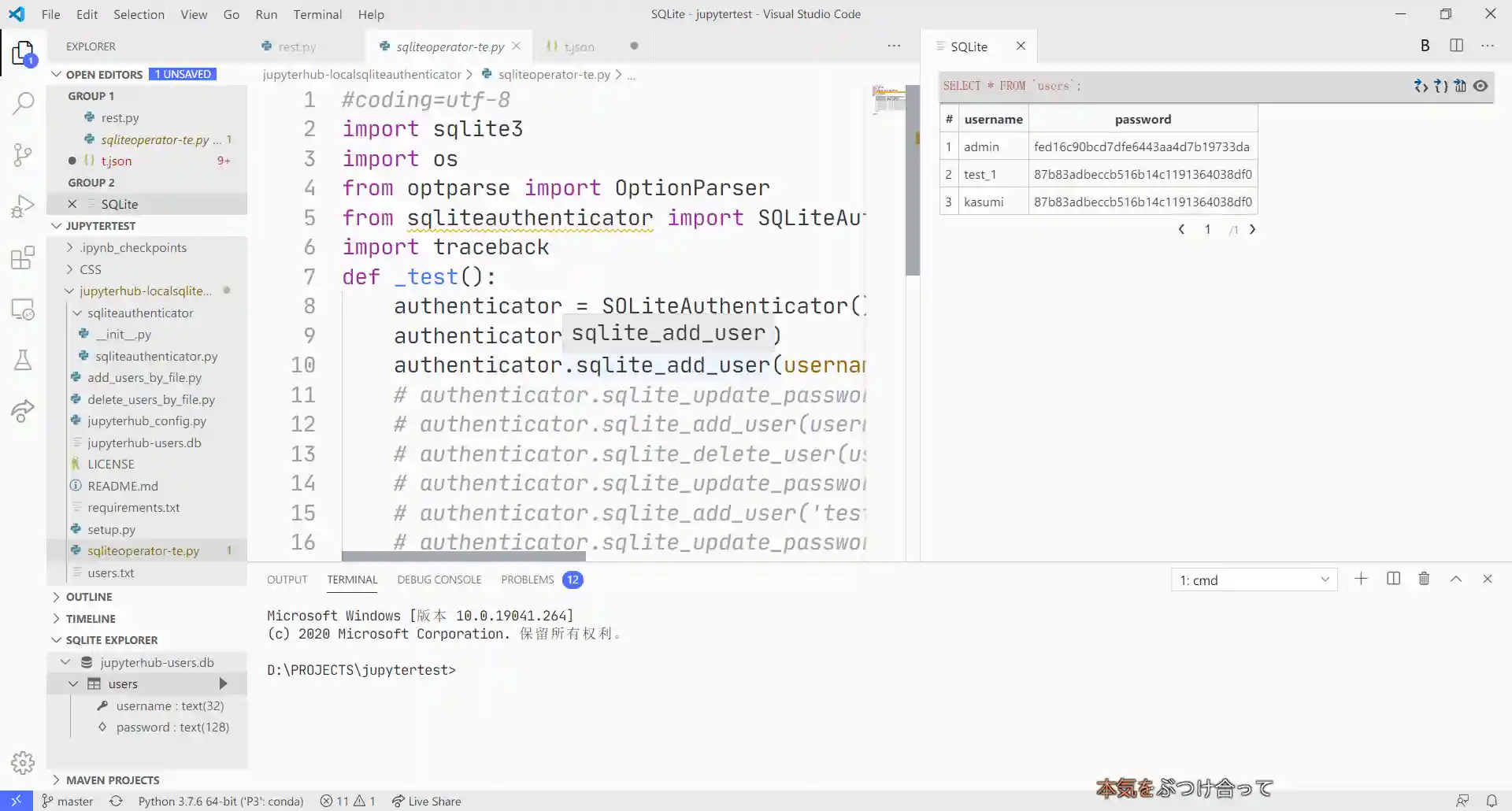Go to next results page arrow
The image size is (1512, 811).
1252,229
